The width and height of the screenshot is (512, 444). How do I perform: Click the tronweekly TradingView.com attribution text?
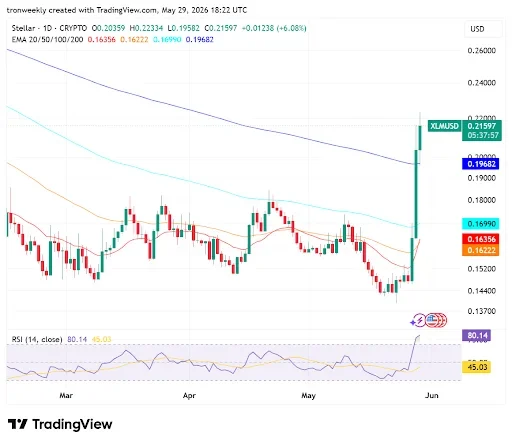point(127,10)
